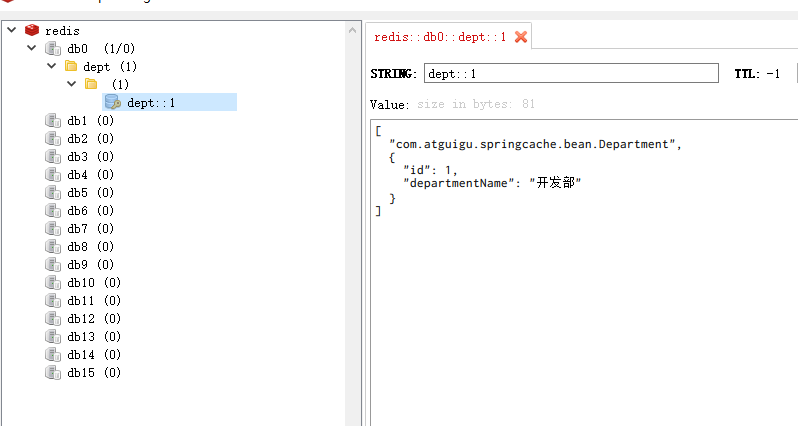Image resolution: width=798 pixels, height=426 pixels.
Task: Select the db1 (0) row label
Action: tap(91, 121)
